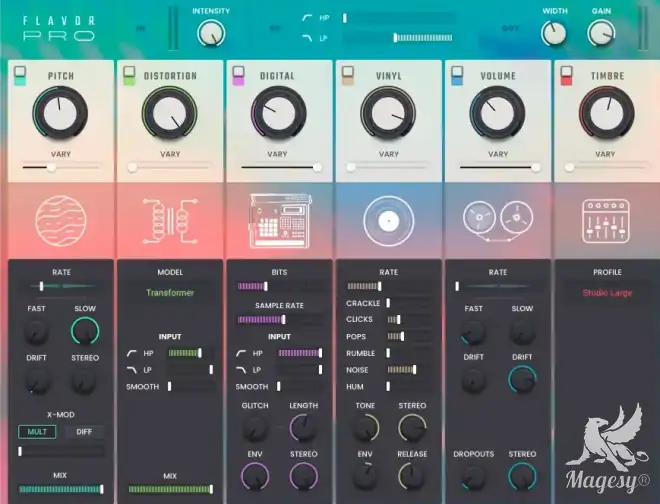Image resolution: width=660 pixels, height=504 pixels.
Task: Click the Gain knob
Action: tap(601, 34)
